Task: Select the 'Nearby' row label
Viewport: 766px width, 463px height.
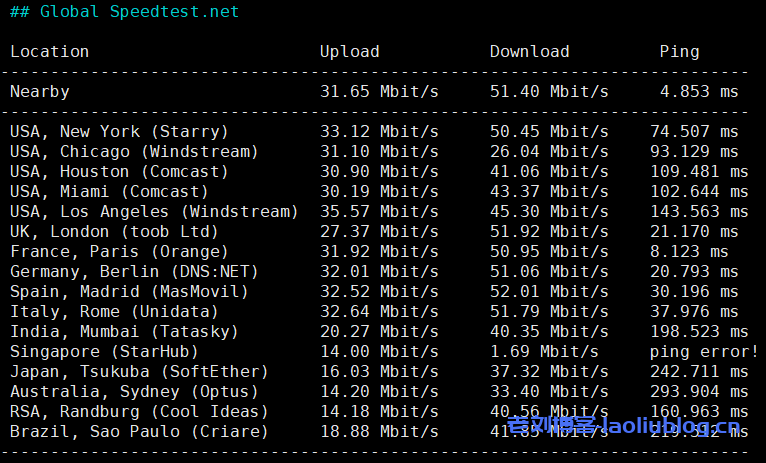Action: click(39, 92)
